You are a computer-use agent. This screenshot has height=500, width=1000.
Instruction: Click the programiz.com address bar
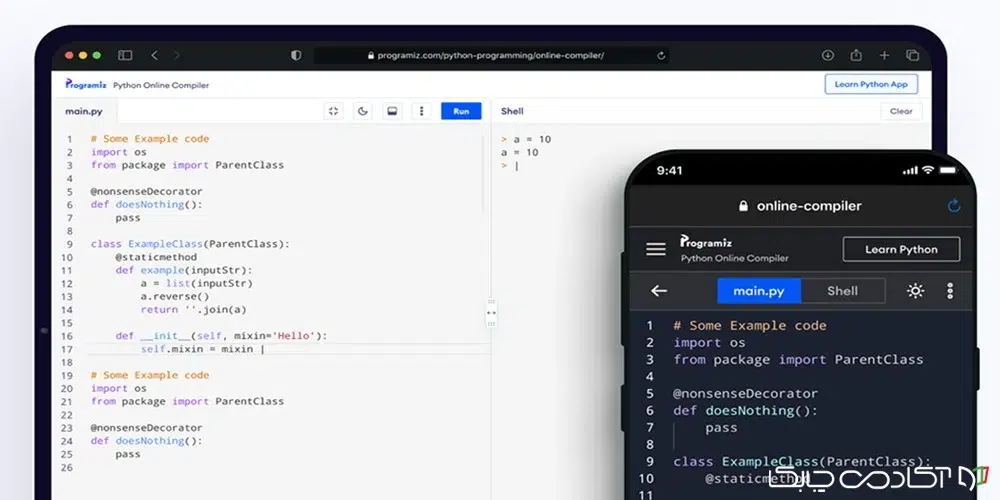click(x=490, y=56)
